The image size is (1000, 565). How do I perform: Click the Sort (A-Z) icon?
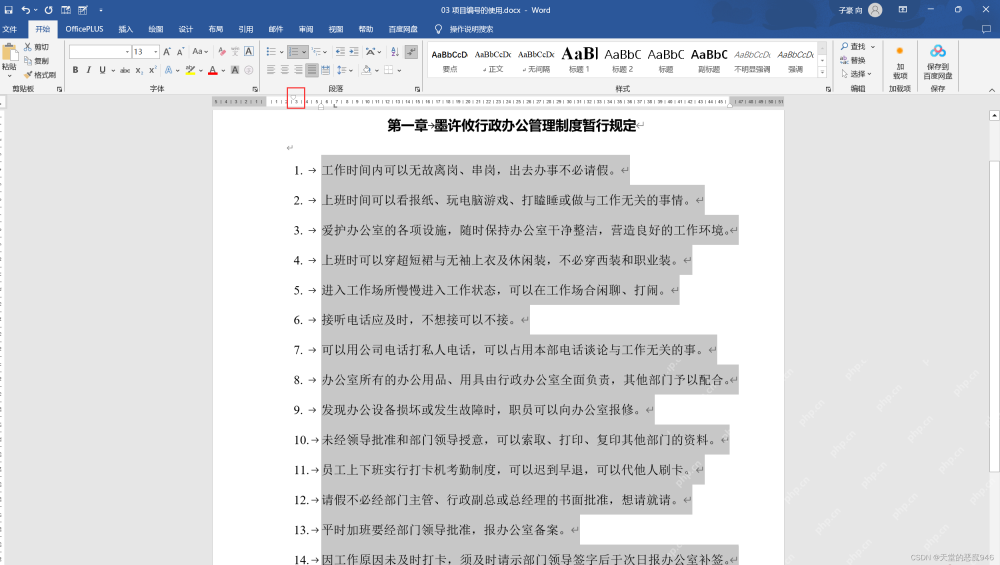(395, 52)
